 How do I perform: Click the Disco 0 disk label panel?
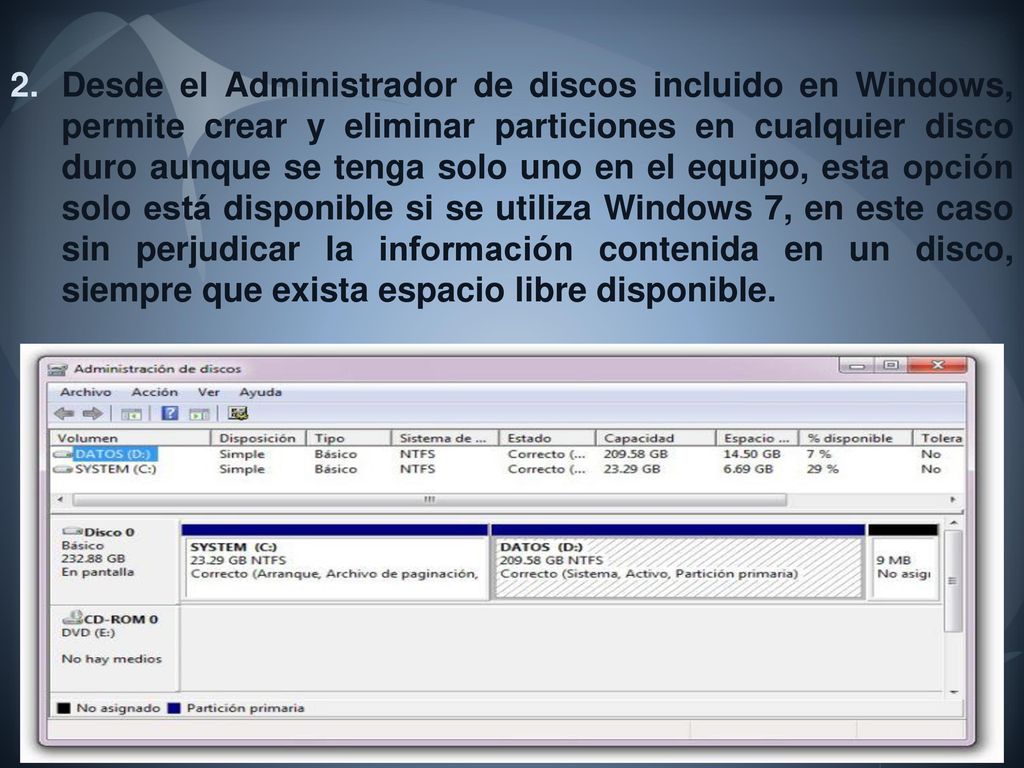pos(114,562)
